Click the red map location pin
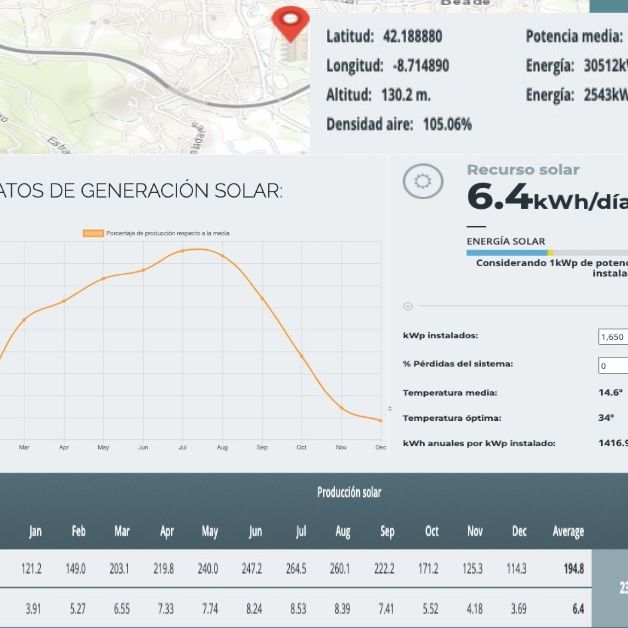 click(x=290, y=24)
